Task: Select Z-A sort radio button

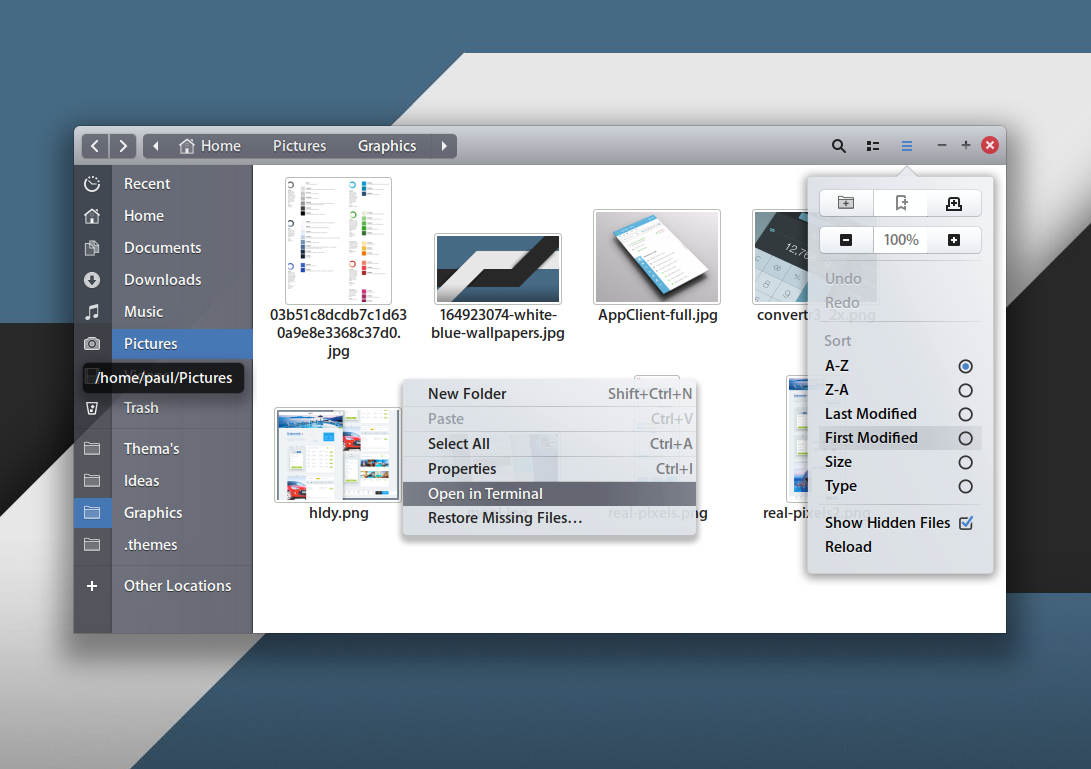Action: (965, 390)
